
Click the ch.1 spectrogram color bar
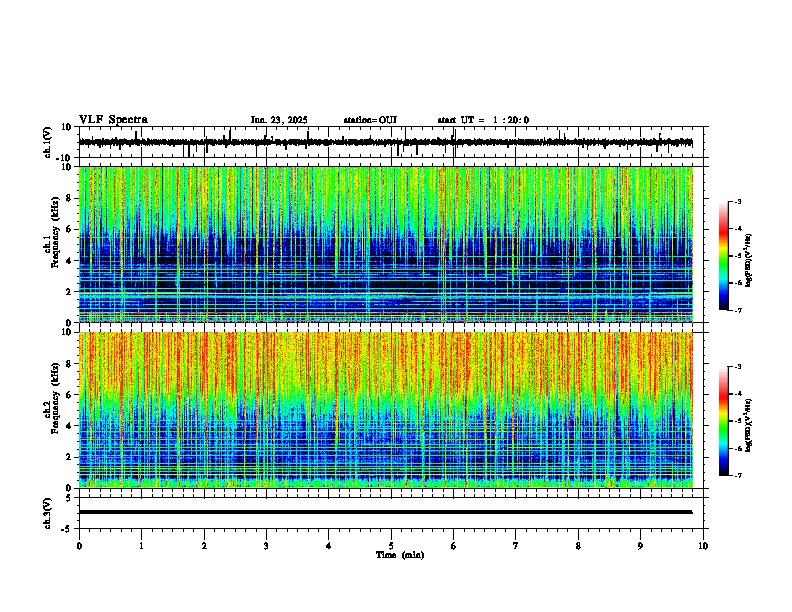tap(724, 256)
